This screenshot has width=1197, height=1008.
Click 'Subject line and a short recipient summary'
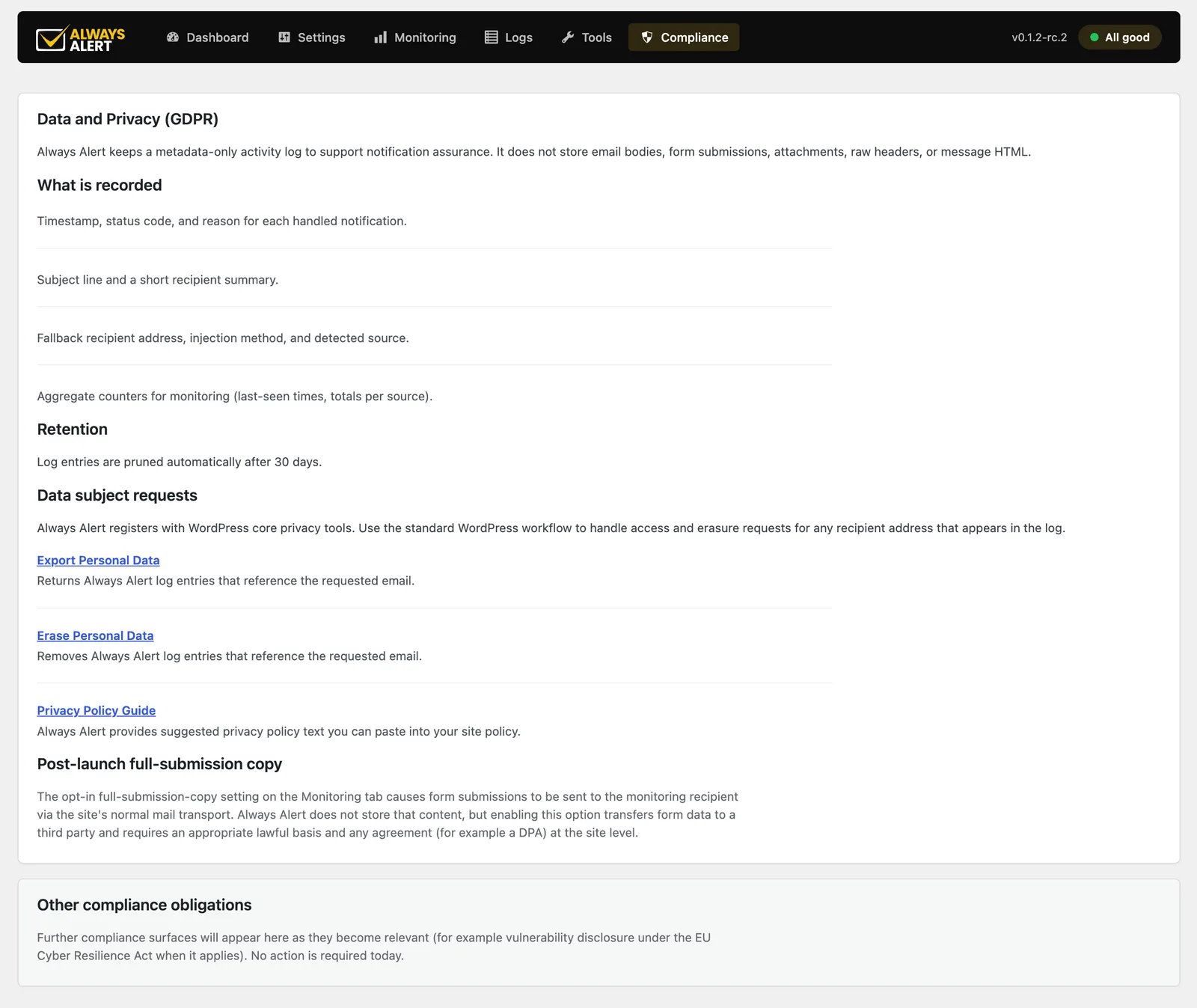[158, 280]
